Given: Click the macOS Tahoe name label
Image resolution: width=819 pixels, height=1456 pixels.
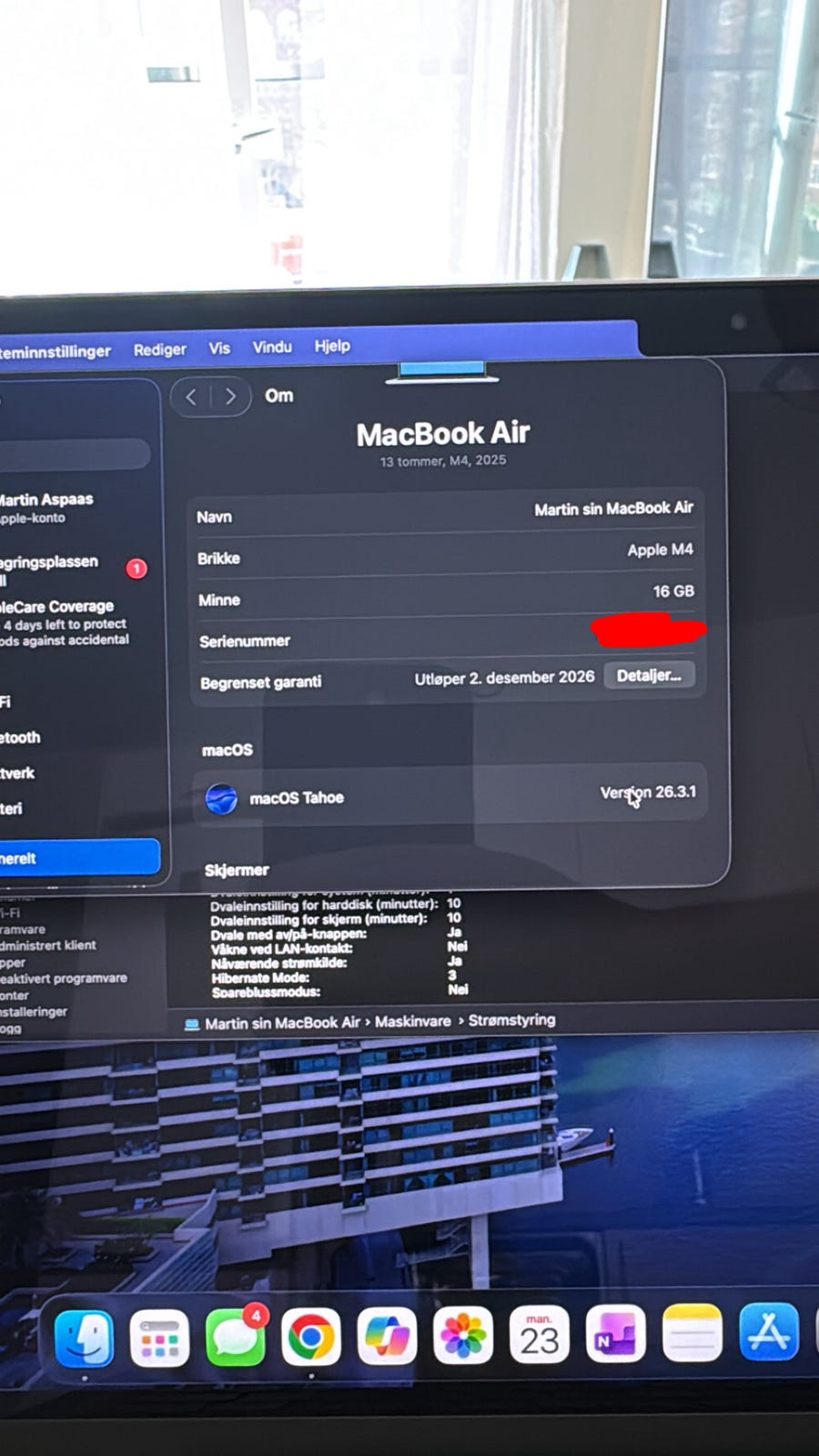Looking at the screenshot, I should [x=297, y=798].
